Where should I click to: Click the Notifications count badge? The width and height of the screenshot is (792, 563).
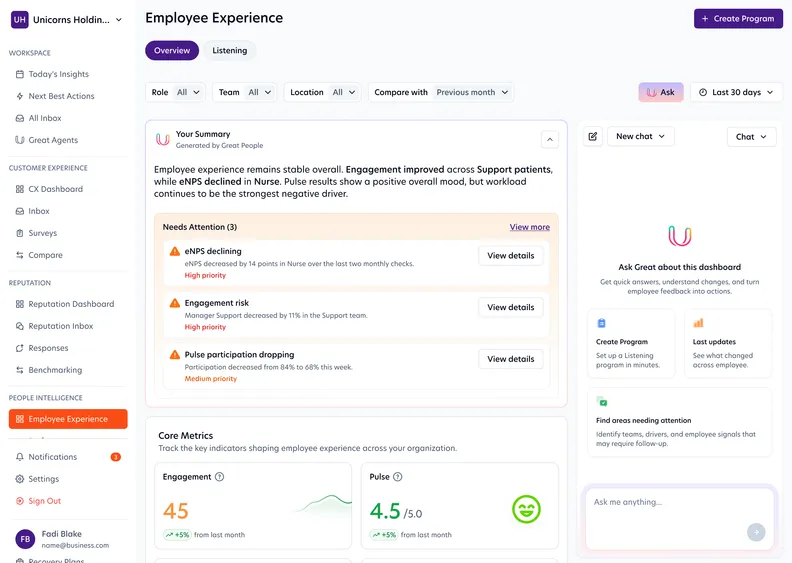pyautogui.click(x=116, y=457)
